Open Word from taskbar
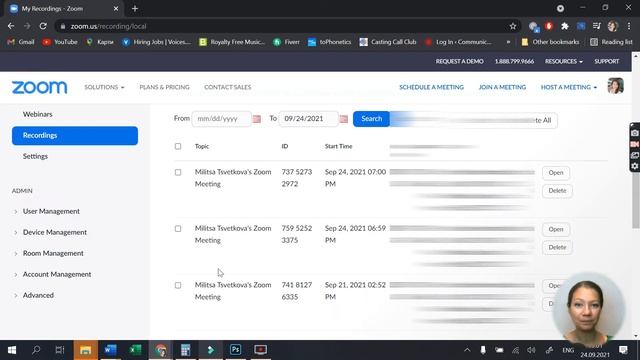The height and width of the screenshot is (360, 640). tap(110, 350)
